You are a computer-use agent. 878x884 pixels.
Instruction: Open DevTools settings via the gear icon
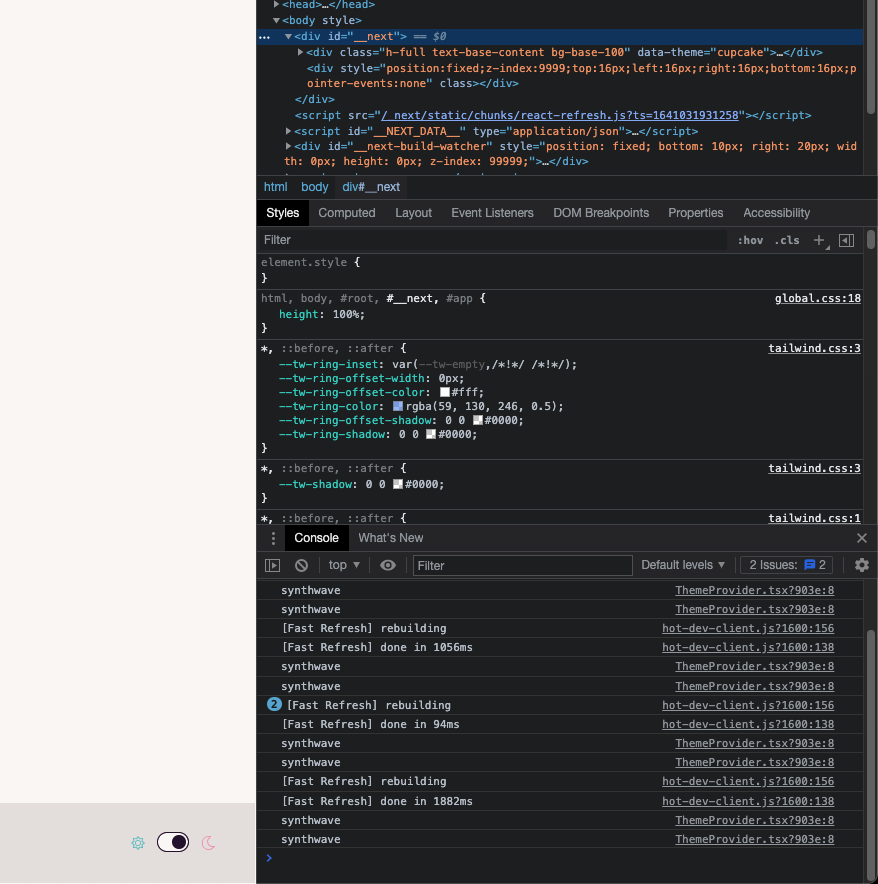[x=861, y=565]
